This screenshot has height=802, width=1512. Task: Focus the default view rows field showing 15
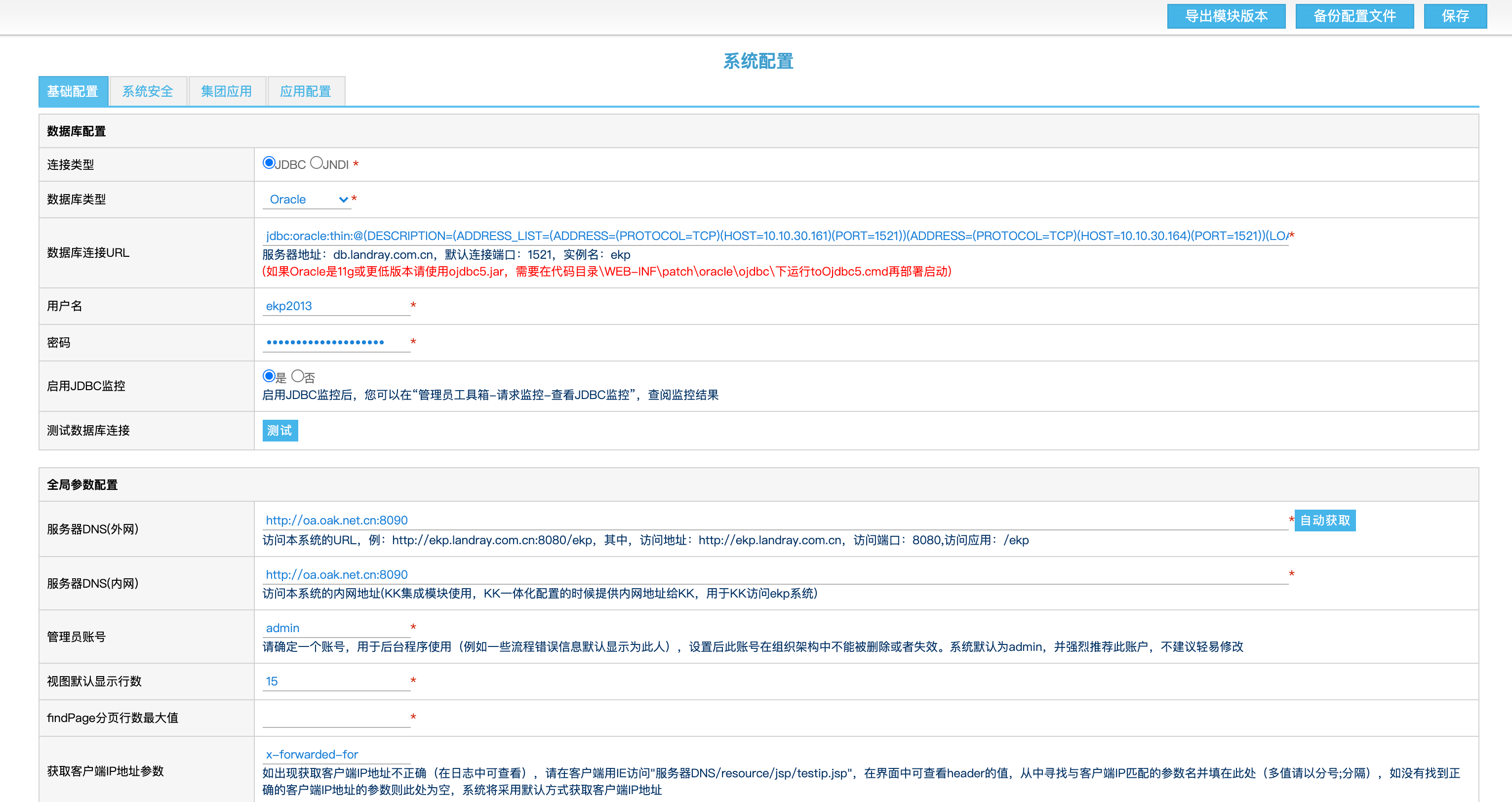coord(336,681)
